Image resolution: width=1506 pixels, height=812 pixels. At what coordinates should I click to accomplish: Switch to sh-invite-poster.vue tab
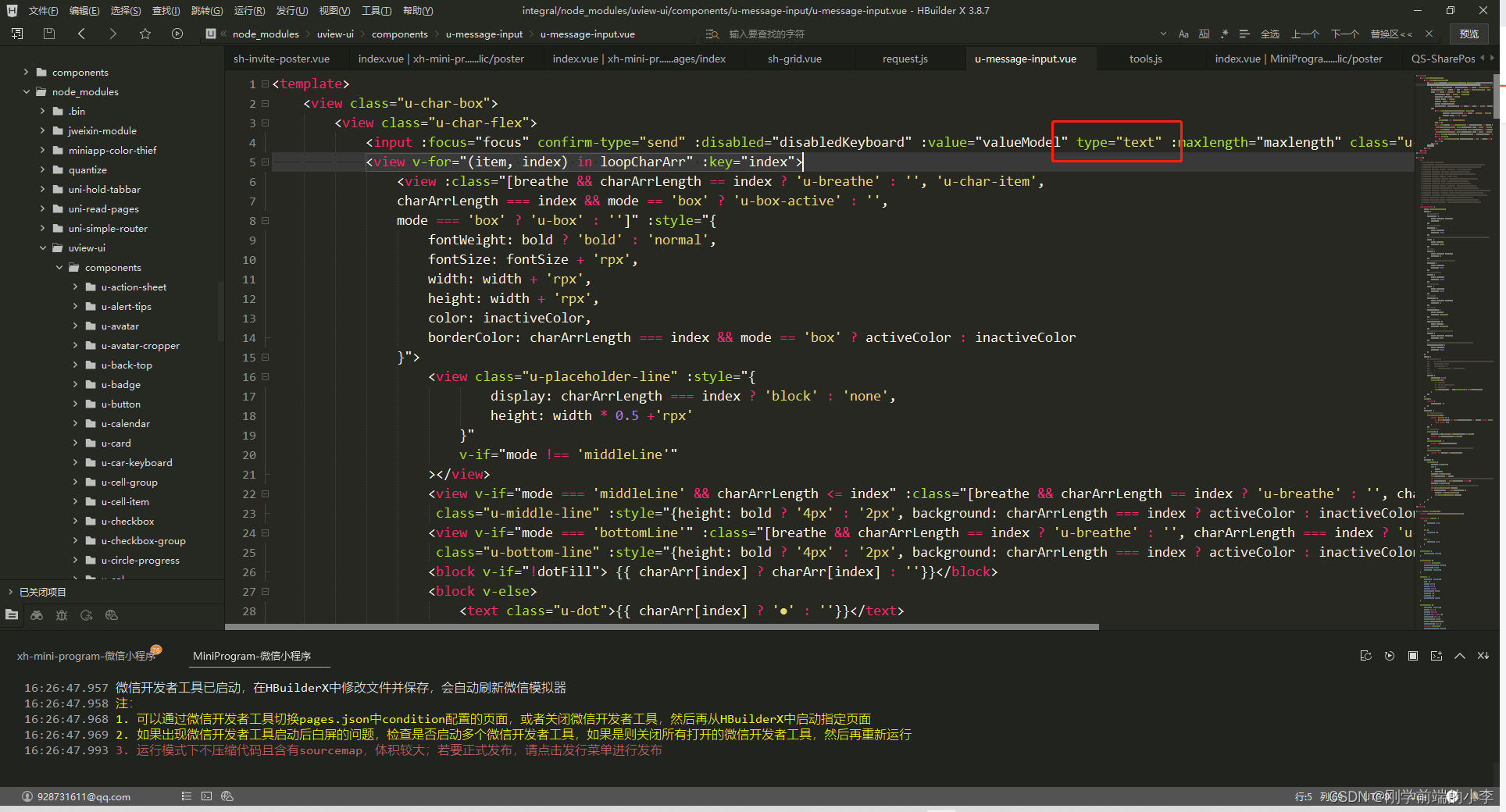[x=281, y=59]
